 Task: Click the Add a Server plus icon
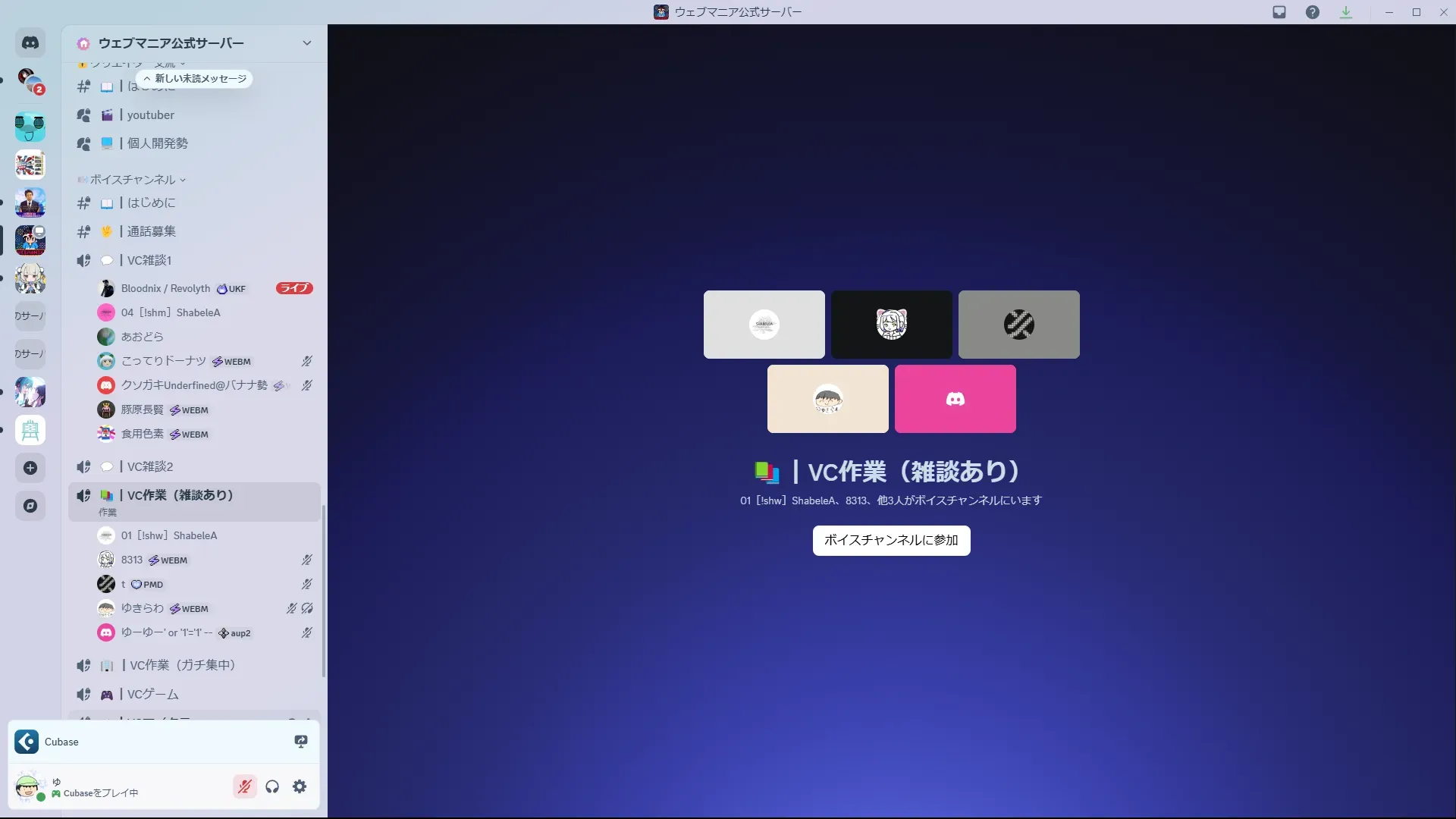coord(30,468)
